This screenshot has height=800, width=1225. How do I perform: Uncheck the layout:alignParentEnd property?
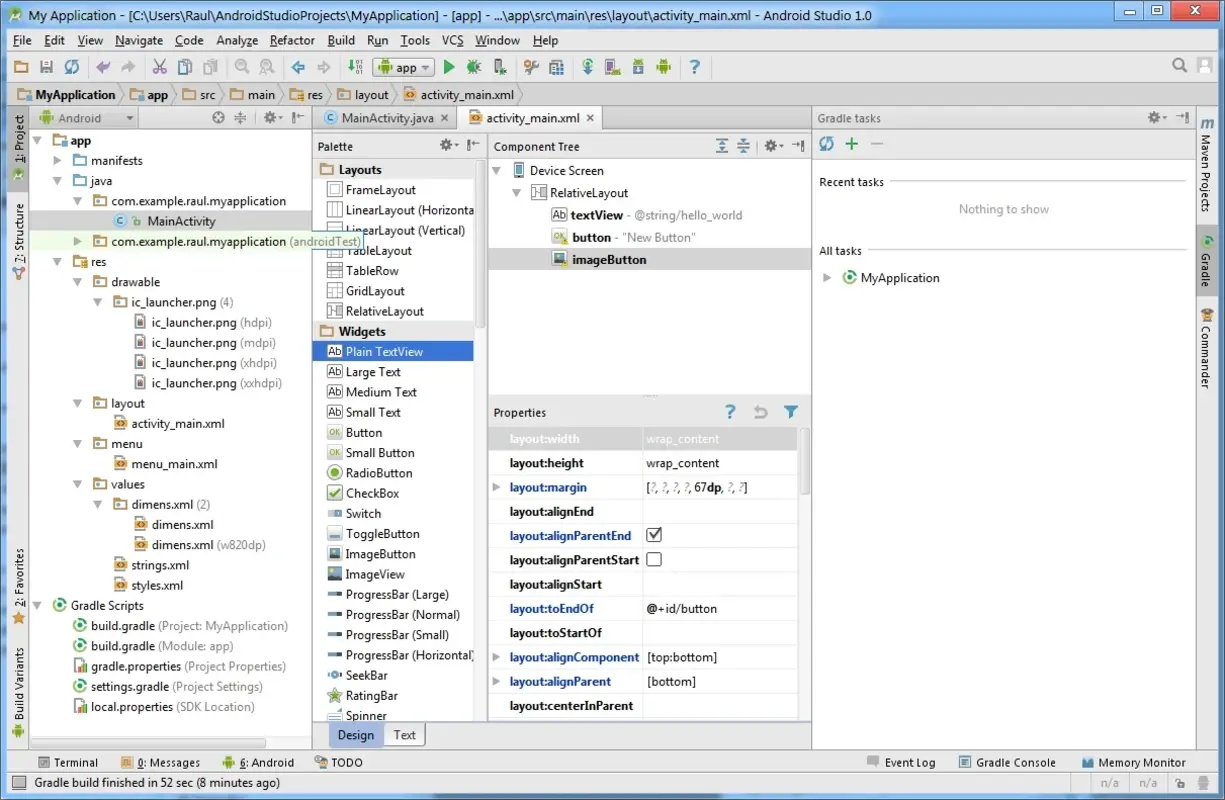654,534
